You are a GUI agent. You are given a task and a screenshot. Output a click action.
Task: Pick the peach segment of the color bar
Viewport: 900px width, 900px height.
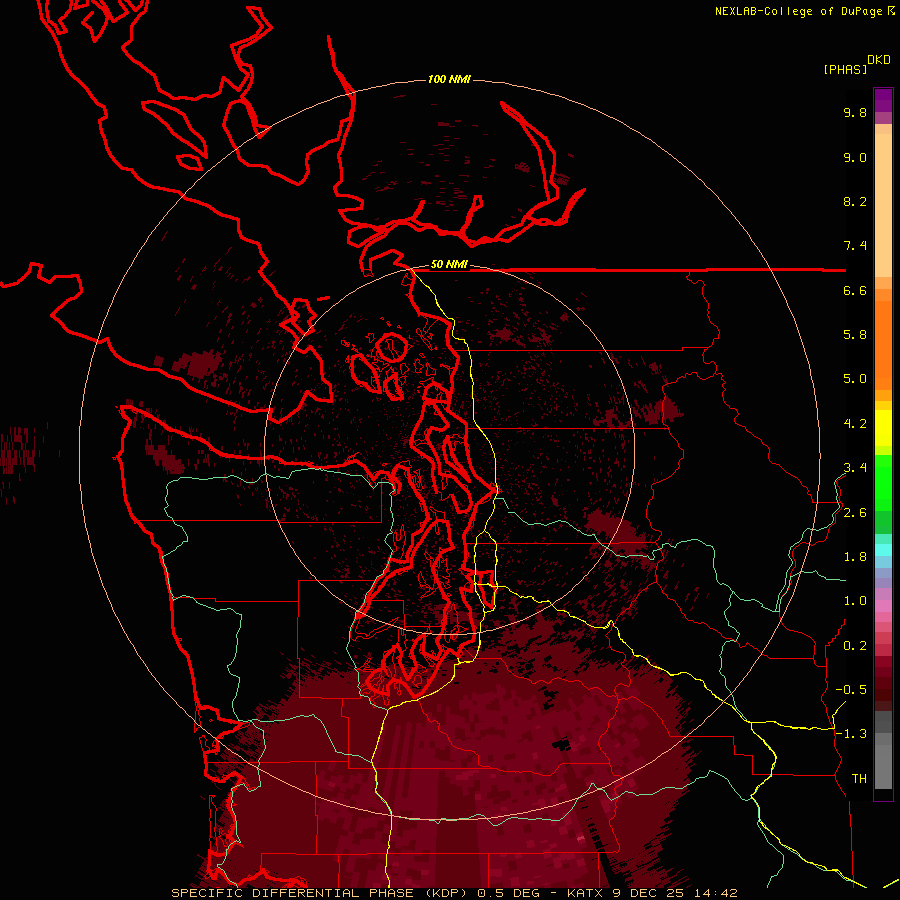pyautogui.click(x=883, y=201)
